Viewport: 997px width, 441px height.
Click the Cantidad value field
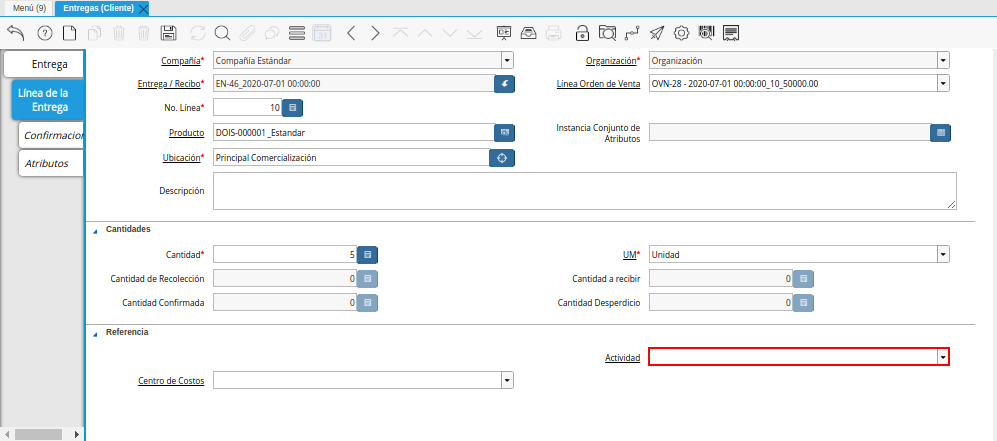pyautogui.click(x=285, y=255)
